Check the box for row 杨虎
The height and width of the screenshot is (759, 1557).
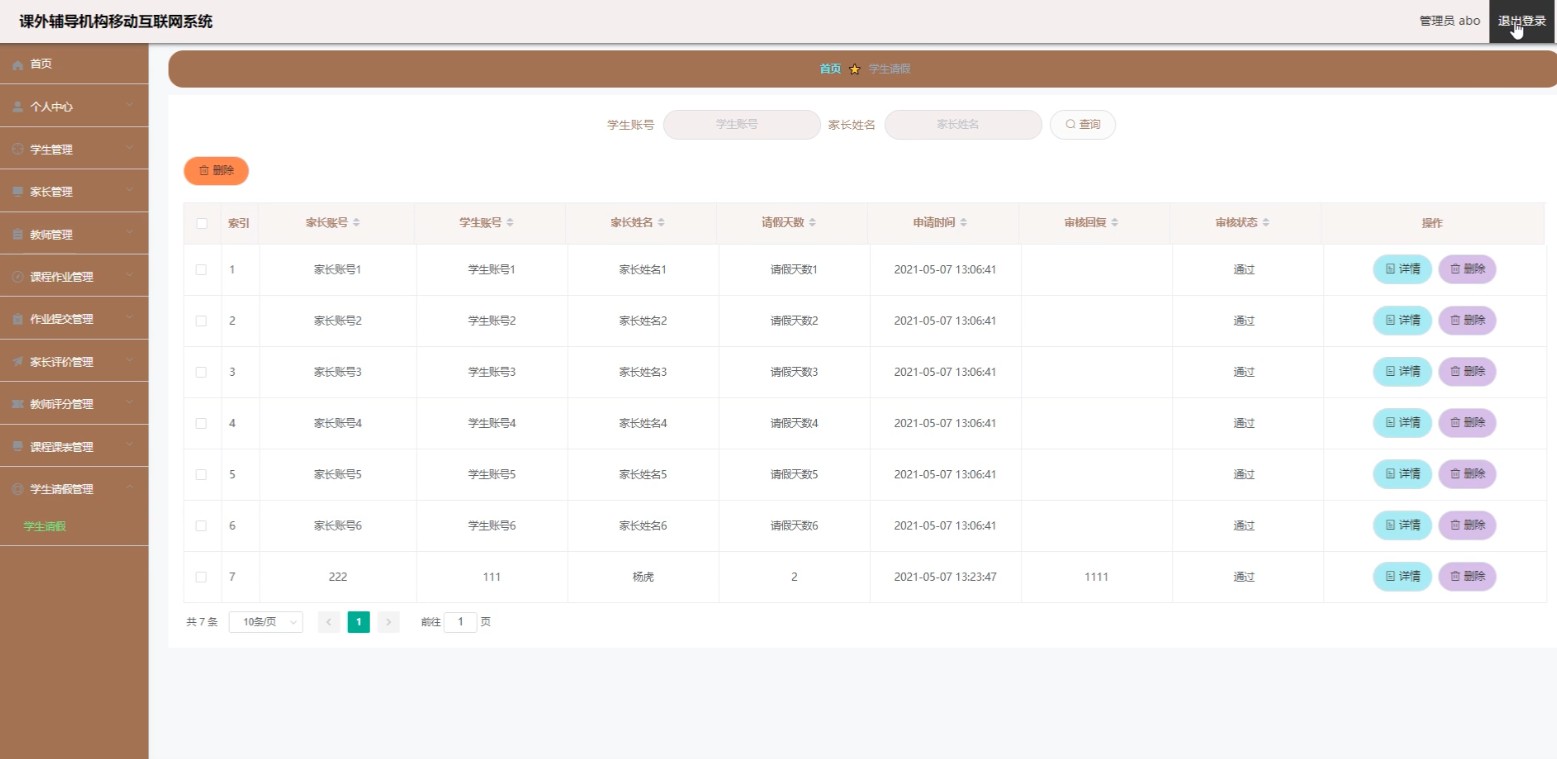pyautogui.click(x=201, y=577)
